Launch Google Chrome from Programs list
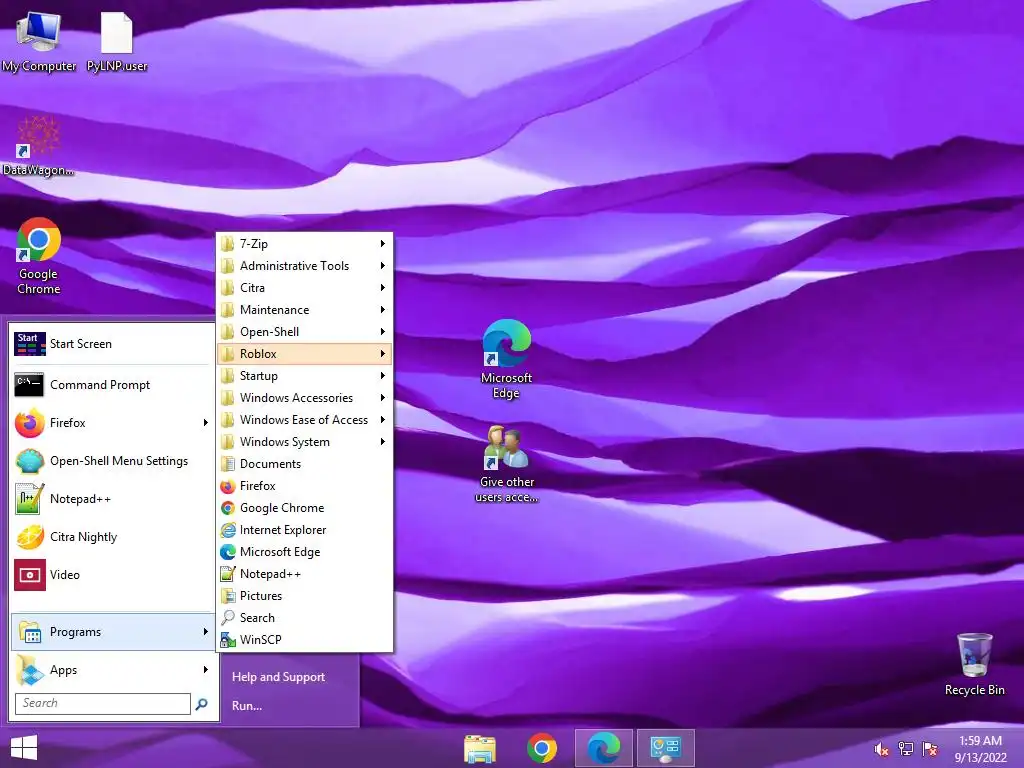 tap(305, 508)
